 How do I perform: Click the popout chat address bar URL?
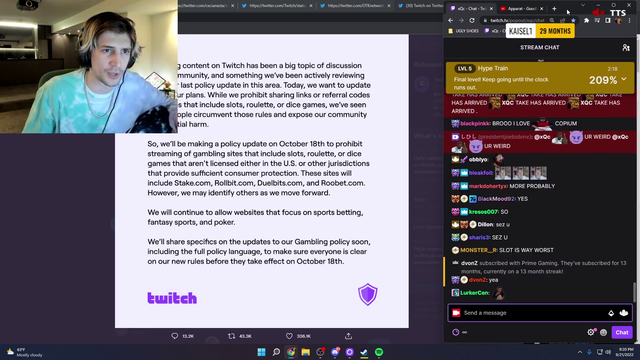(517, 20)
